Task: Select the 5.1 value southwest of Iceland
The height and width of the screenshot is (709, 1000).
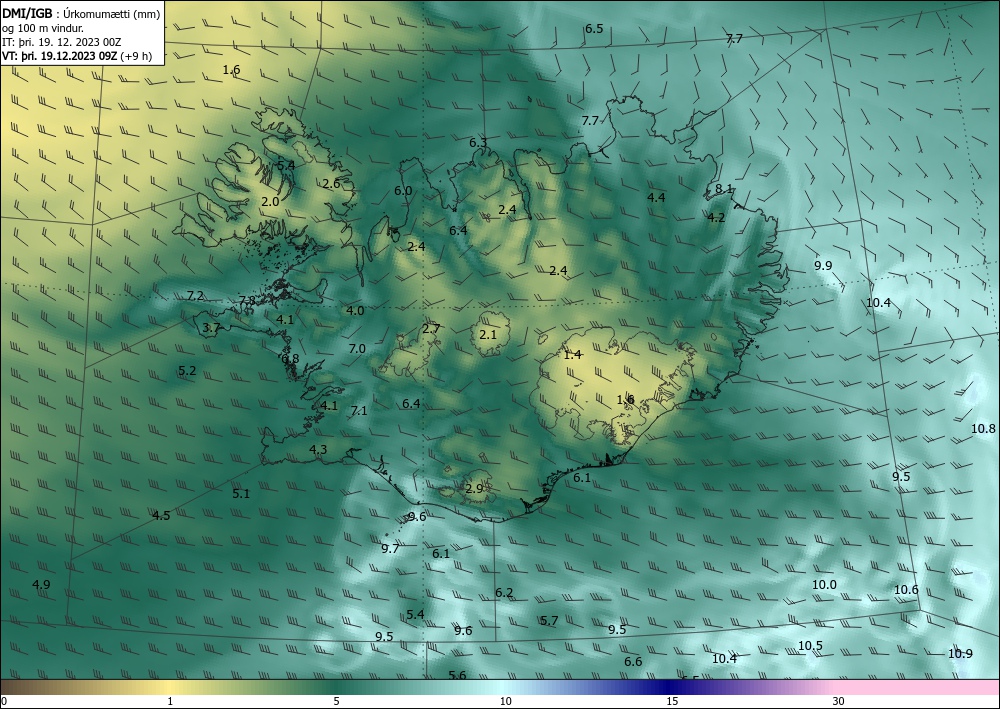Action: click(241, 493)
